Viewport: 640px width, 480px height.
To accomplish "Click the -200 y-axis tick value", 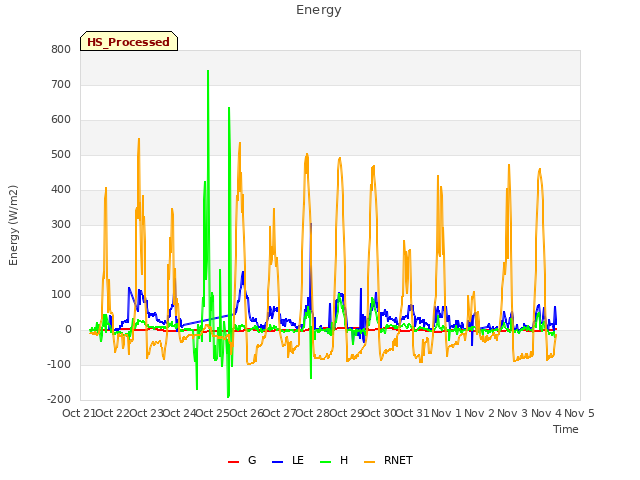I will coord(59,400).
